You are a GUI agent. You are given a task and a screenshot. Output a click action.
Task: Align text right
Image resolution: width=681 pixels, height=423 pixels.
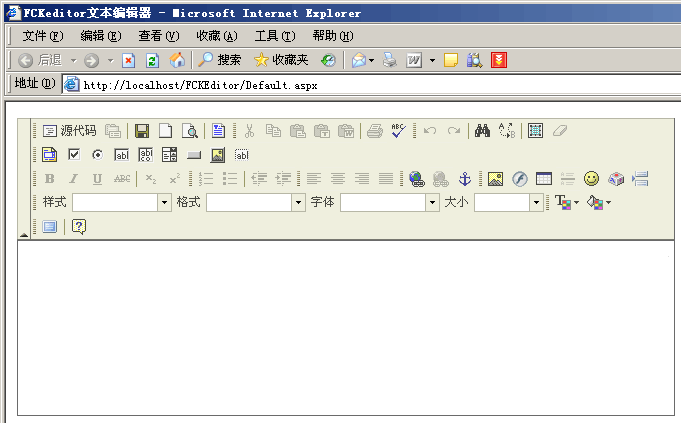click(x=362, y=179)
